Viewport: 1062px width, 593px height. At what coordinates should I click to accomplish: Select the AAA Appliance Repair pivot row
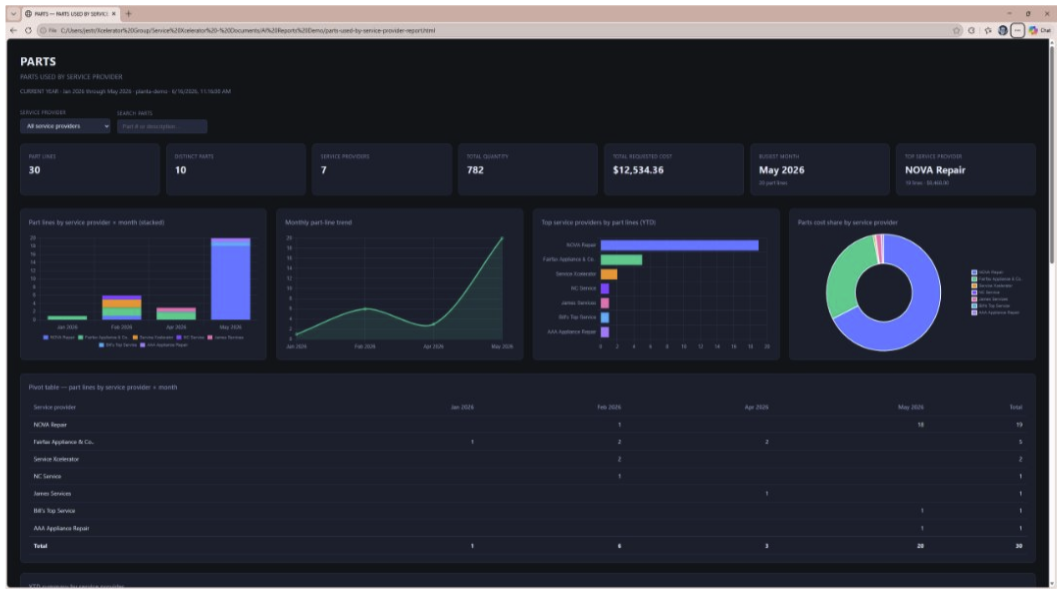528,528
